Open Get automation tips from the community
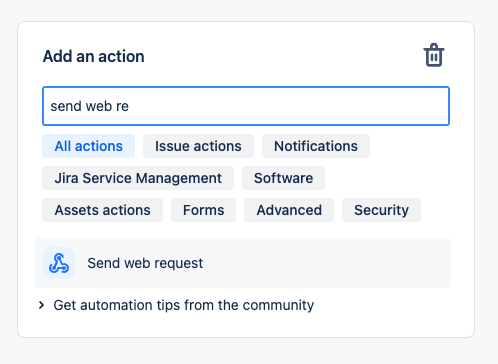This screenshot has width=498, height=364. pyautogui.click(x=184, y=305)
